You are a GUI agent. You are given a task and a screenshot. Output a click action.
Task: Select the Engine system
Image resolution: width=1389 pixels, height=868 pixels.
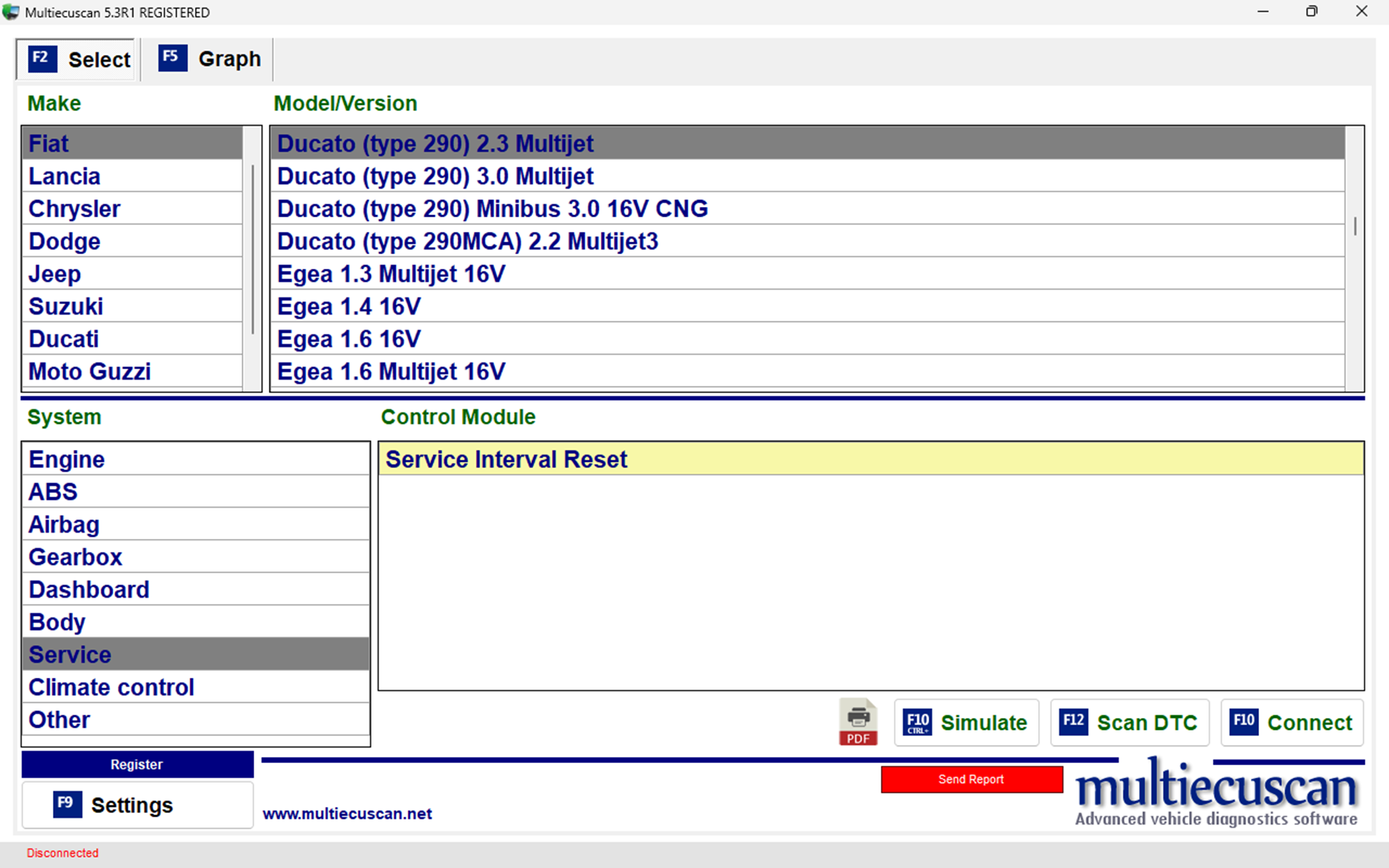(196, 459)
